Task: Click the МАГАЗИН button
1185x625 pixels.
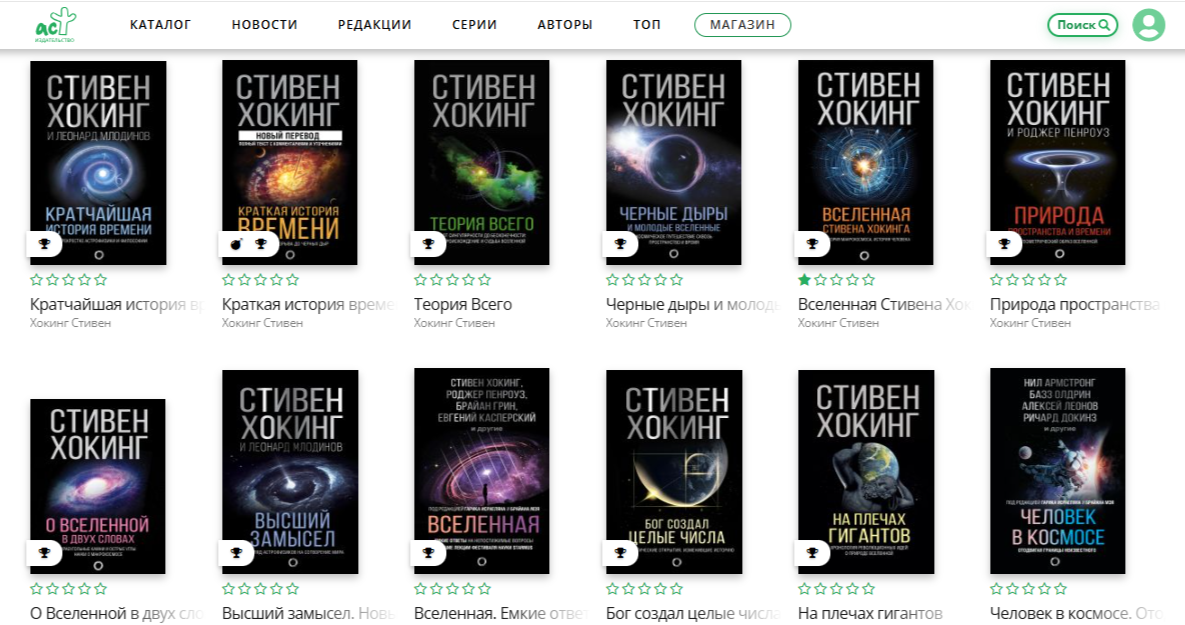Action: [x=742, y=25]
